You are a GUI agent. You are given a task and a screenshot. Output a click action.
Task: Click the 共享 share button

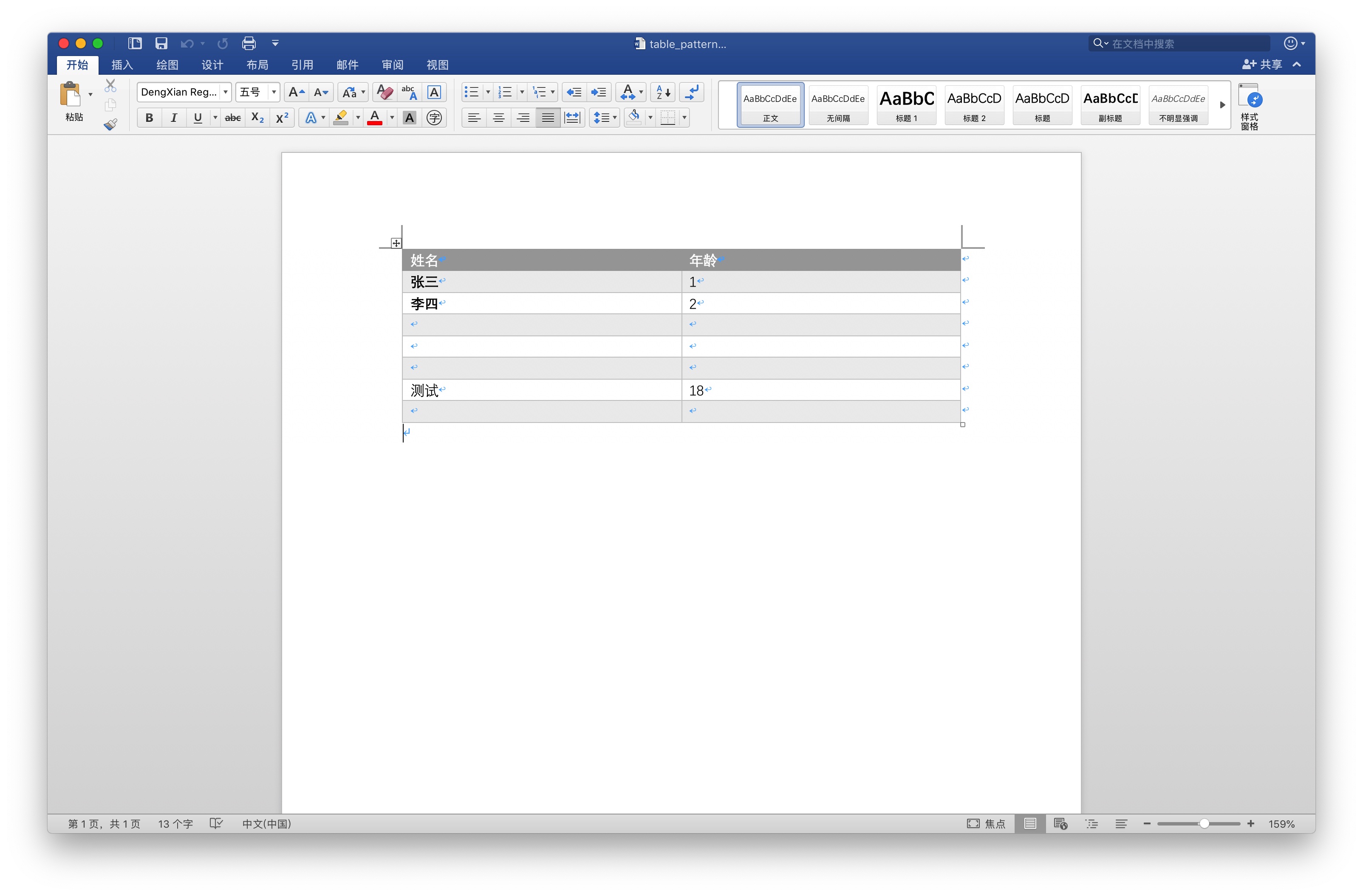point(1262,65)
